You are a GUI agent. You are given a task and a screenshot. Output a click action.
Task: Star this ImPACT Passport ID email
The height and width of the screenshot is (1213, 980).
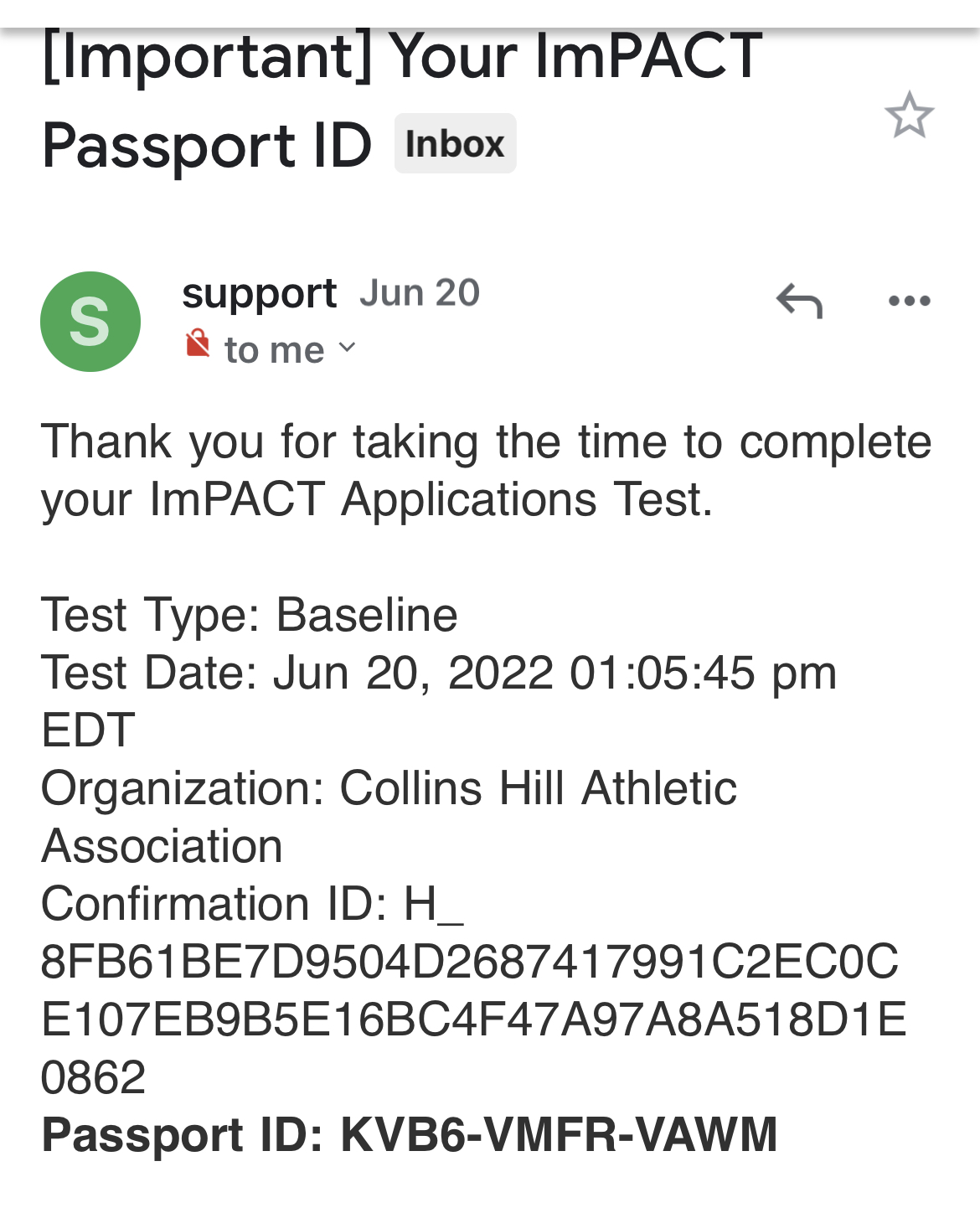coord(909,115)
